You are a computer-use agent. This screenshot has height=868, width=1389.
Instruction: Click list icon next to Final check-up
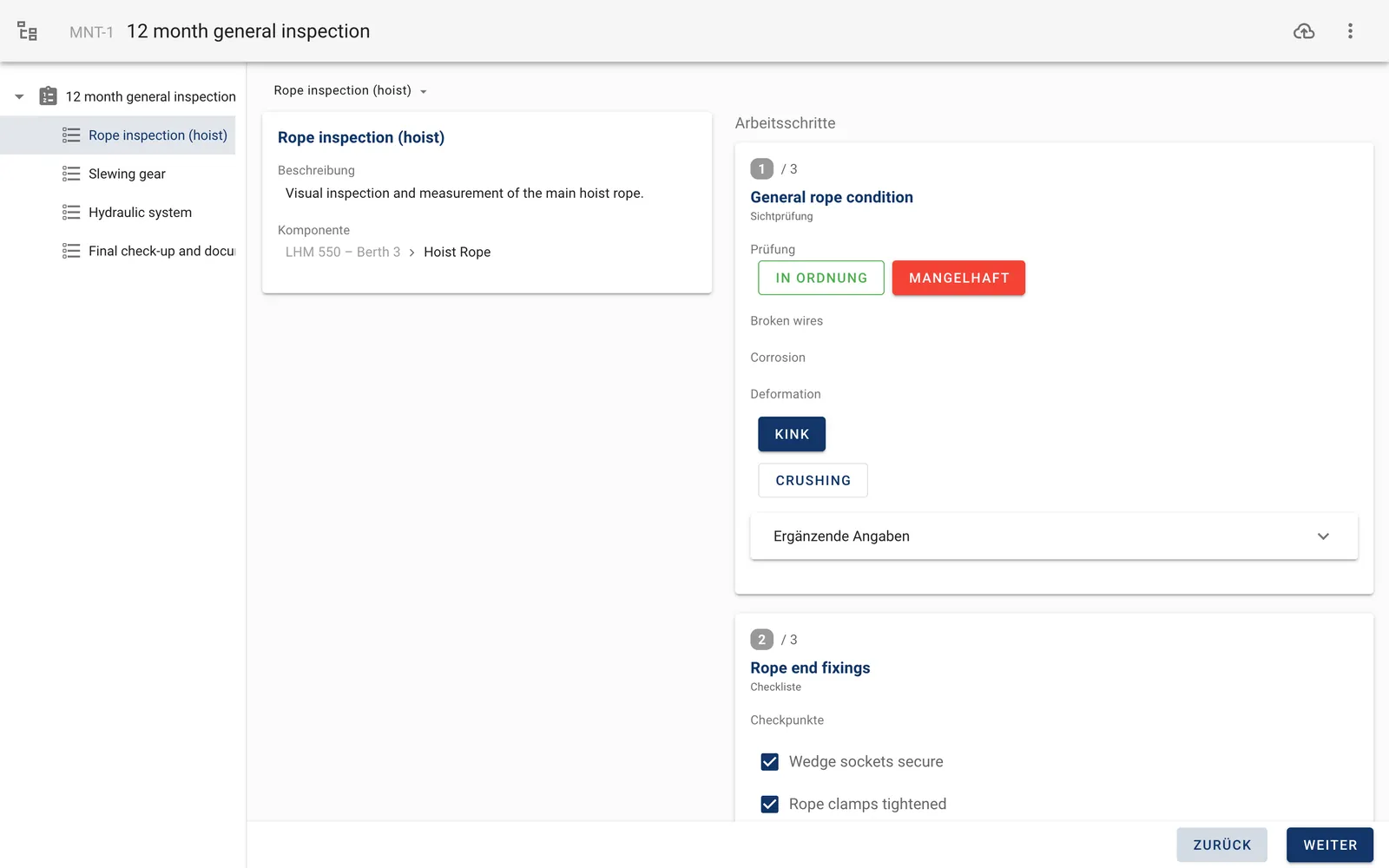(x=71, y=251)
